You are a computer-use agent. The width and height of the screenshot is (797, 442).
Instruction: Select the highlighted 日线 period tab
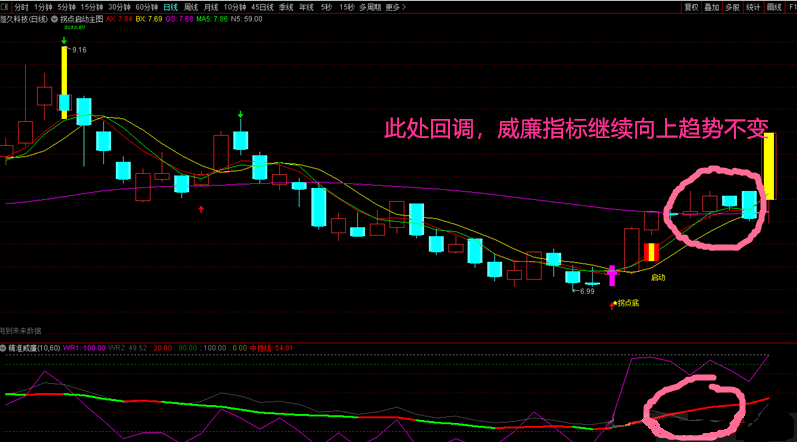170,7
